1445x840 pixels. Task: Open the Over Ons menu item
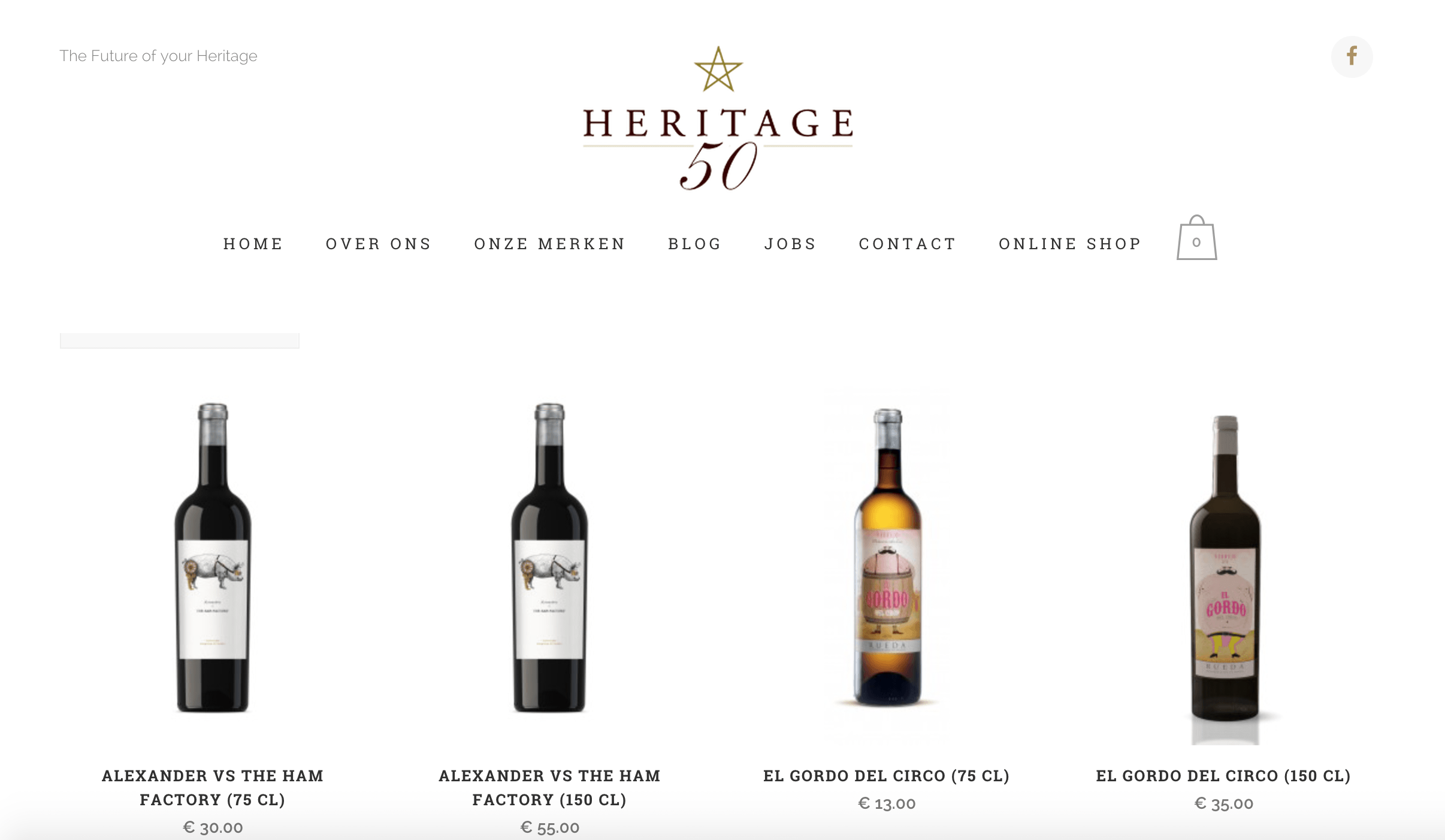(x=379, y=244)
